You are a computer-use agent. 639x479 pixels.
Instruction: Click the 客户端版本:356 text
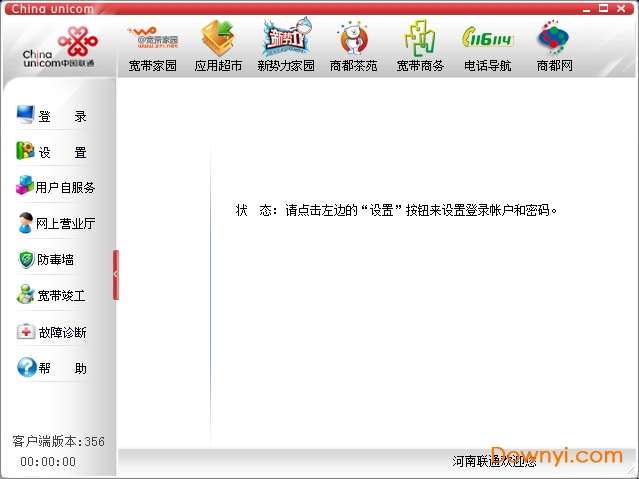[x=58, y=441]
